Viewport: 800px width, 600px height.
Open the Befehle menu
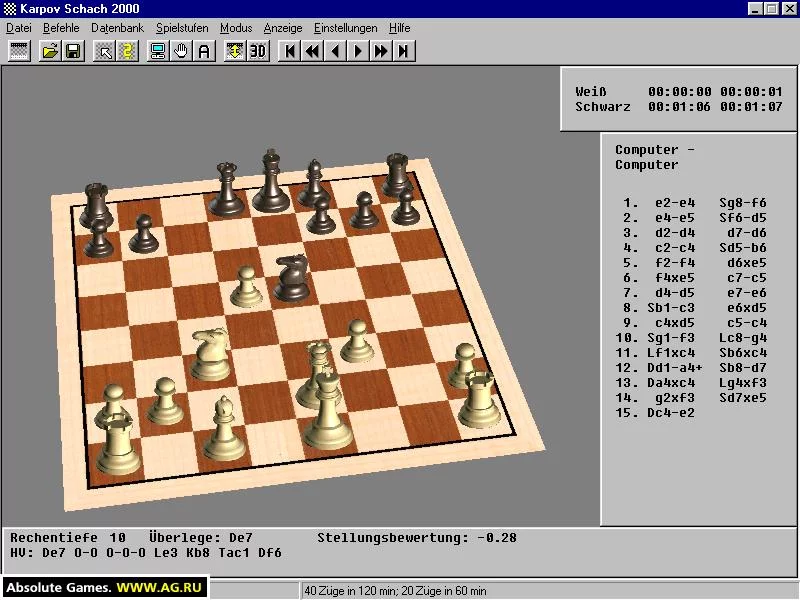[61, 28]
